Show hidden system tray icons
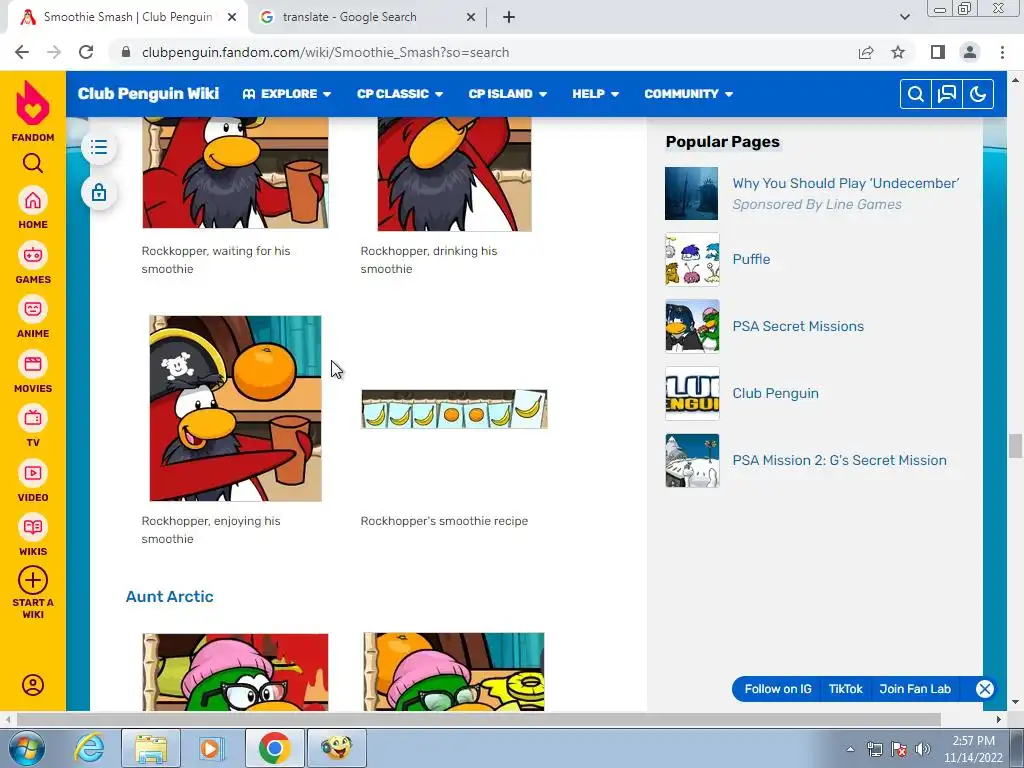The image size is (1024, 768). pos(850,749)
